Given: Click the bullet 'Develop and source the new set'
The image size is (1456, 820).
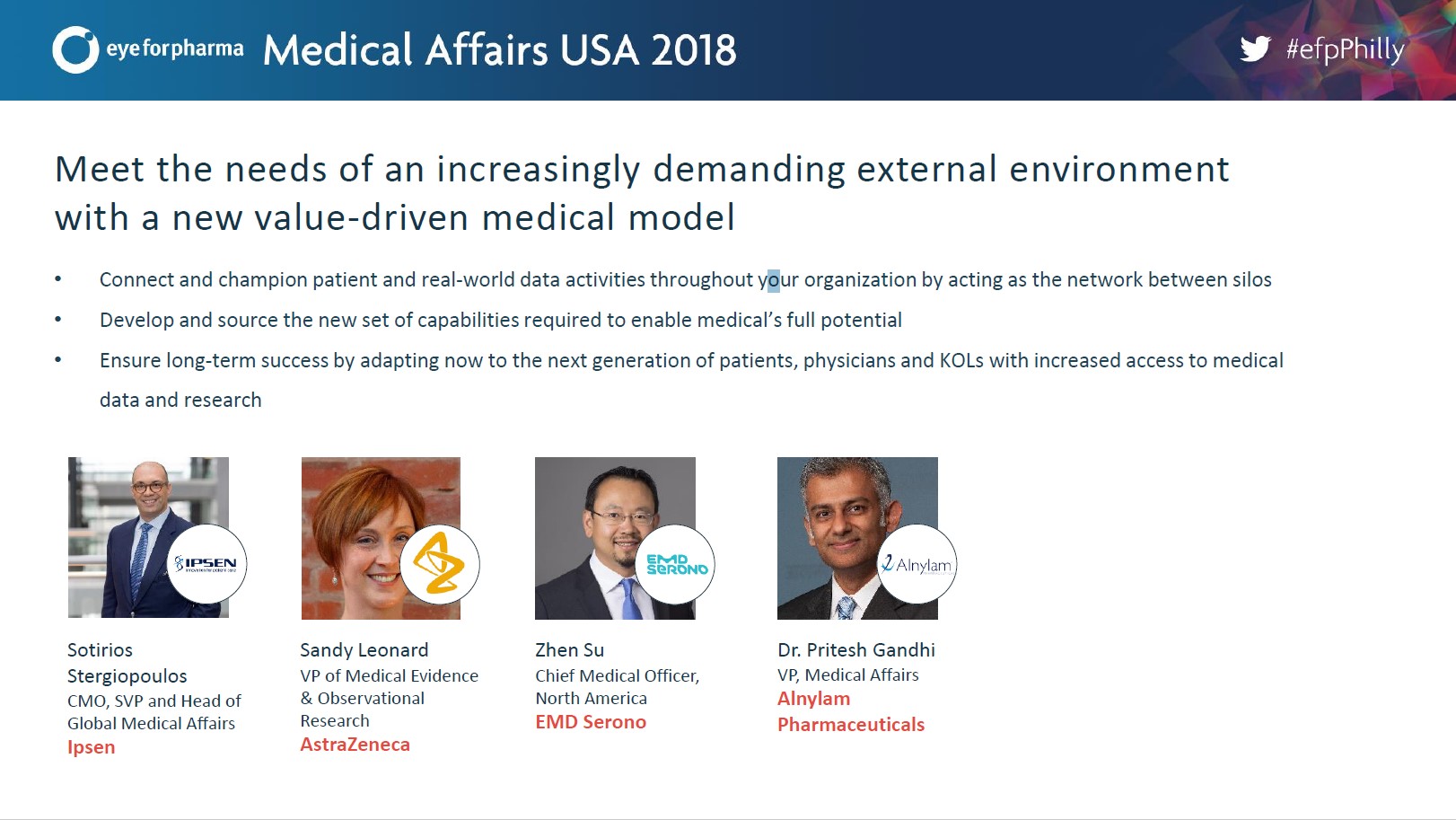Looking at the screenshot, I should click(501, 320).
